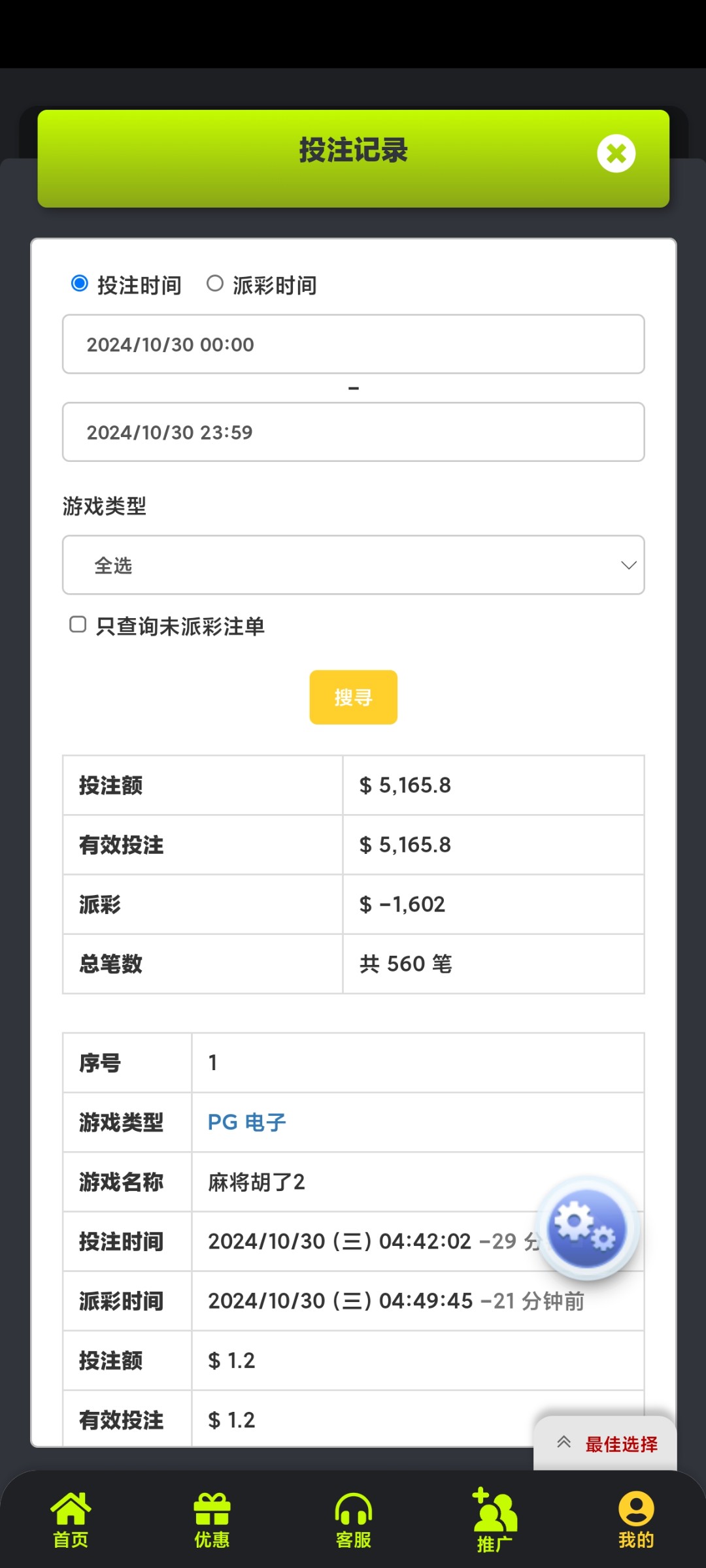Open 我的 profile icon

[x=635, y=1509]
